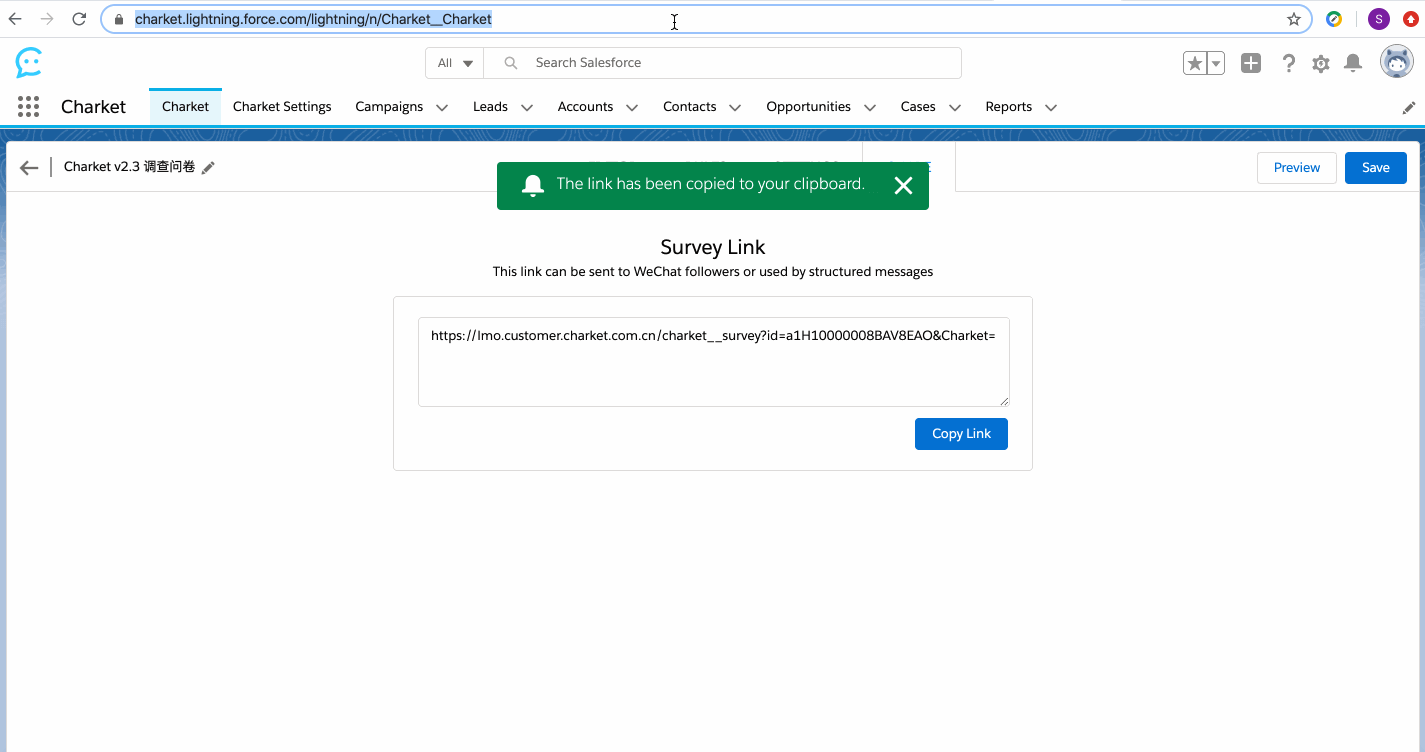The height and width of the screenshot is (752, 1425).
Task: Open Global Actions plus icon
Action: [x=1251, y=63]
